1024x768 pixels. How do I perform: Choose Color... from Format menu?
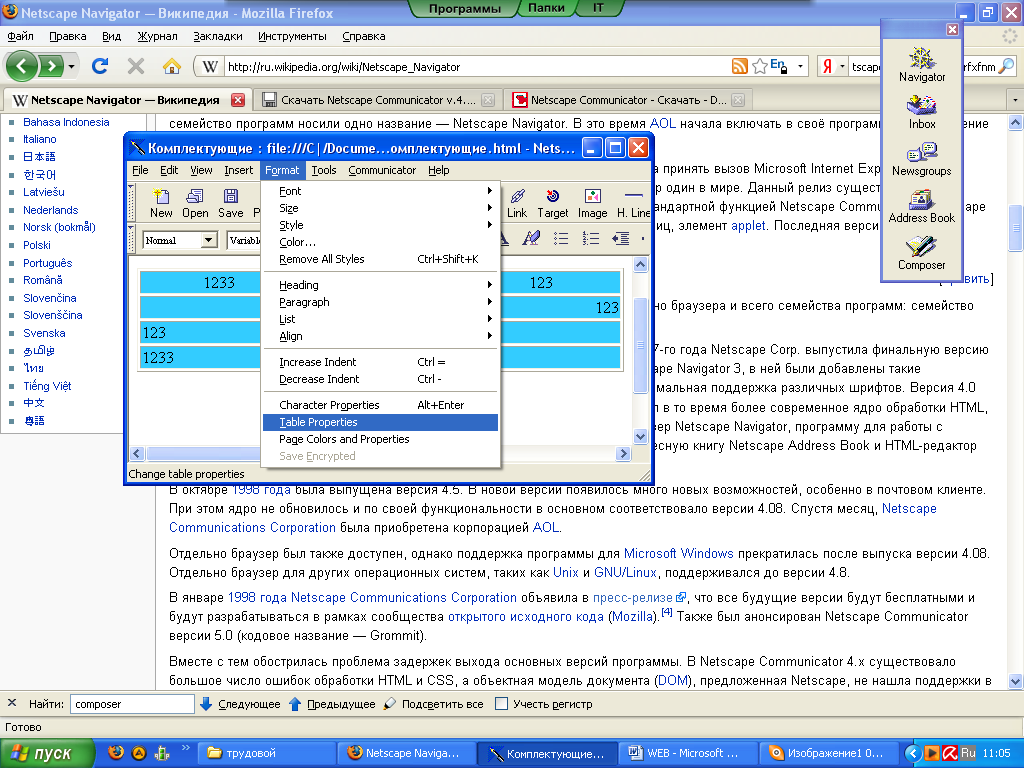point(380,242)
